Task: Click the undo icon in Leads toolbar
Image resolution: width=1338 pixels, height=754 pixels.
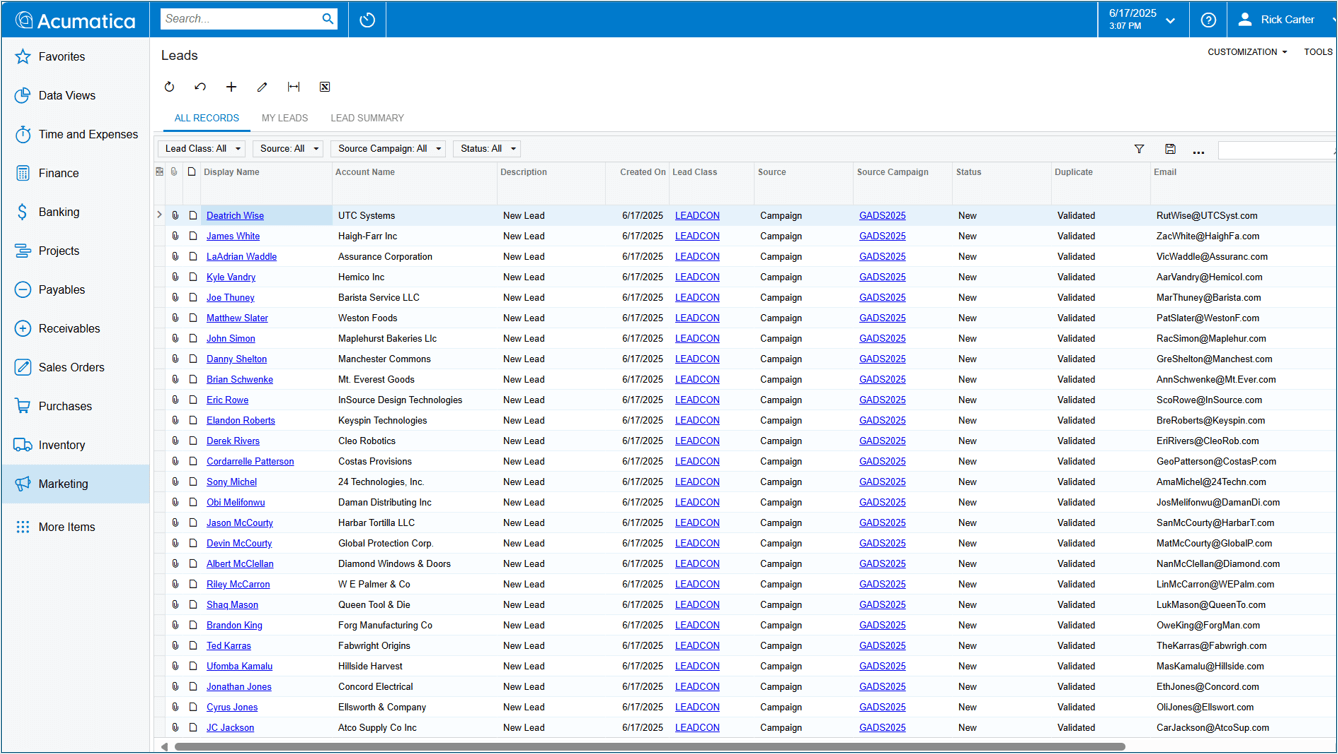Action: 200,87
